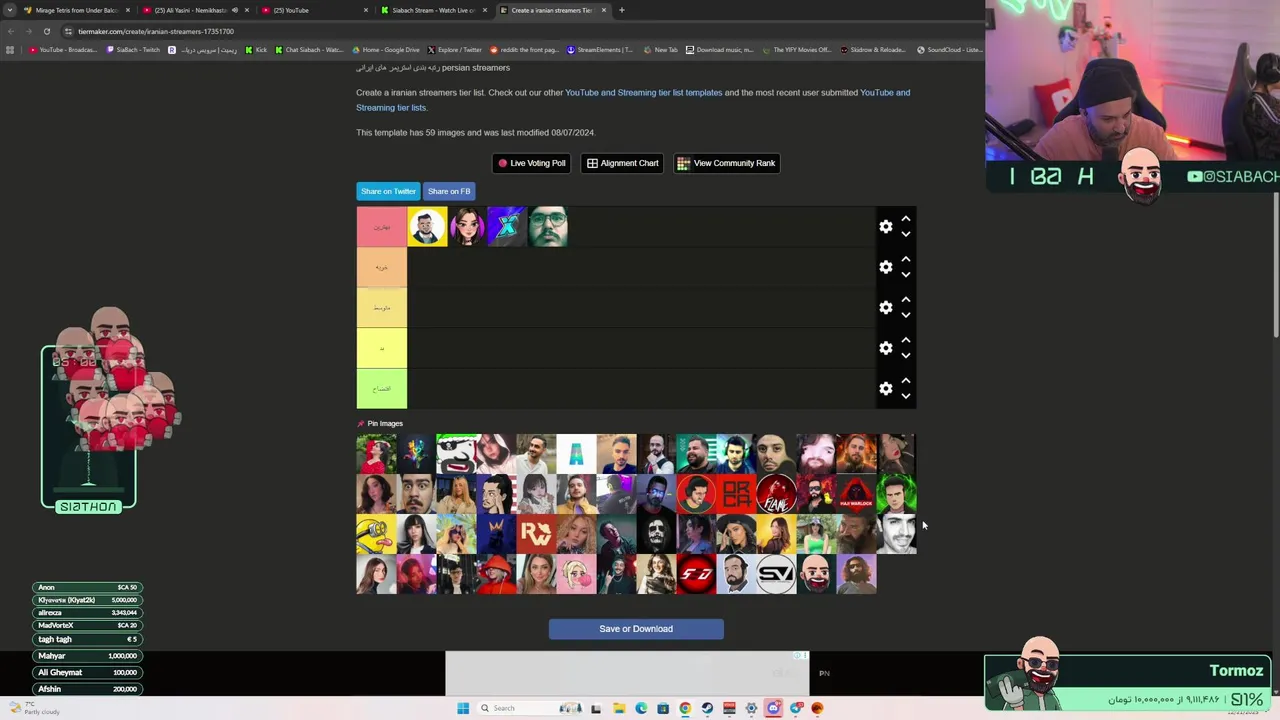Move the bright-yellow fourth tier row up
The width and height of the screenshot is (1280, 720).
[906, 340]
